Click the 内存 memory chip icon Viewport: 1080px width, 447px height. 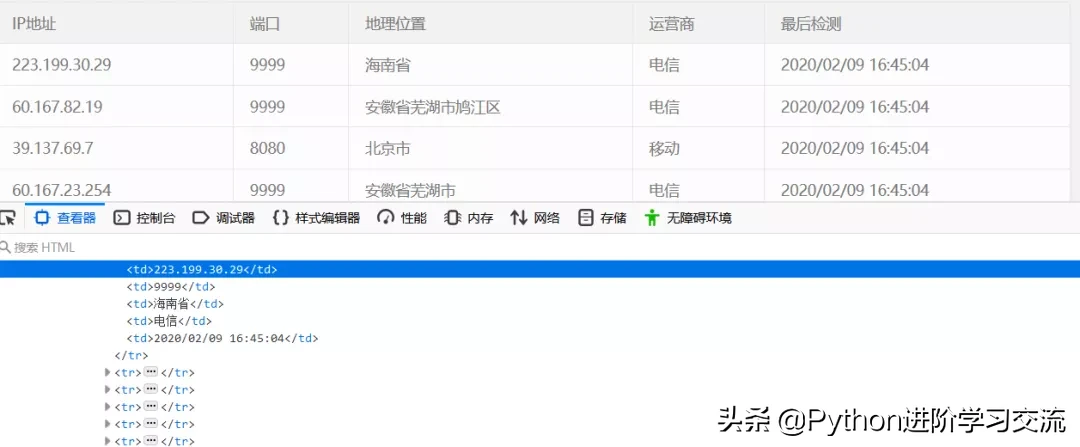coord(453,217)
